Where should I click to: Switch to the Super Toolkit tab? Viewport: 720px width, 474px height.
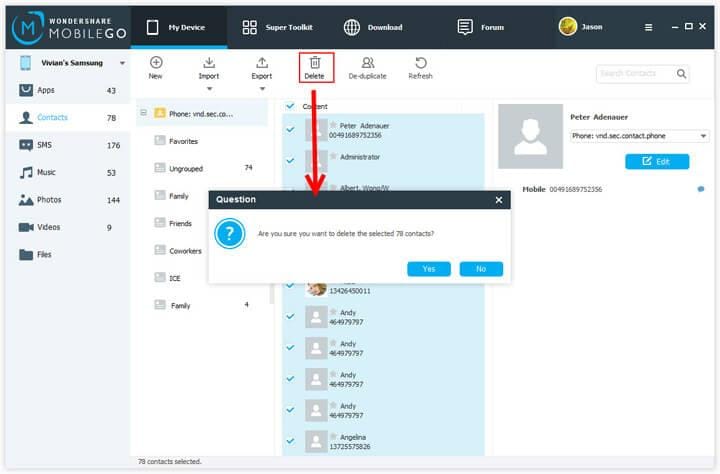click(x=277, y=27)
